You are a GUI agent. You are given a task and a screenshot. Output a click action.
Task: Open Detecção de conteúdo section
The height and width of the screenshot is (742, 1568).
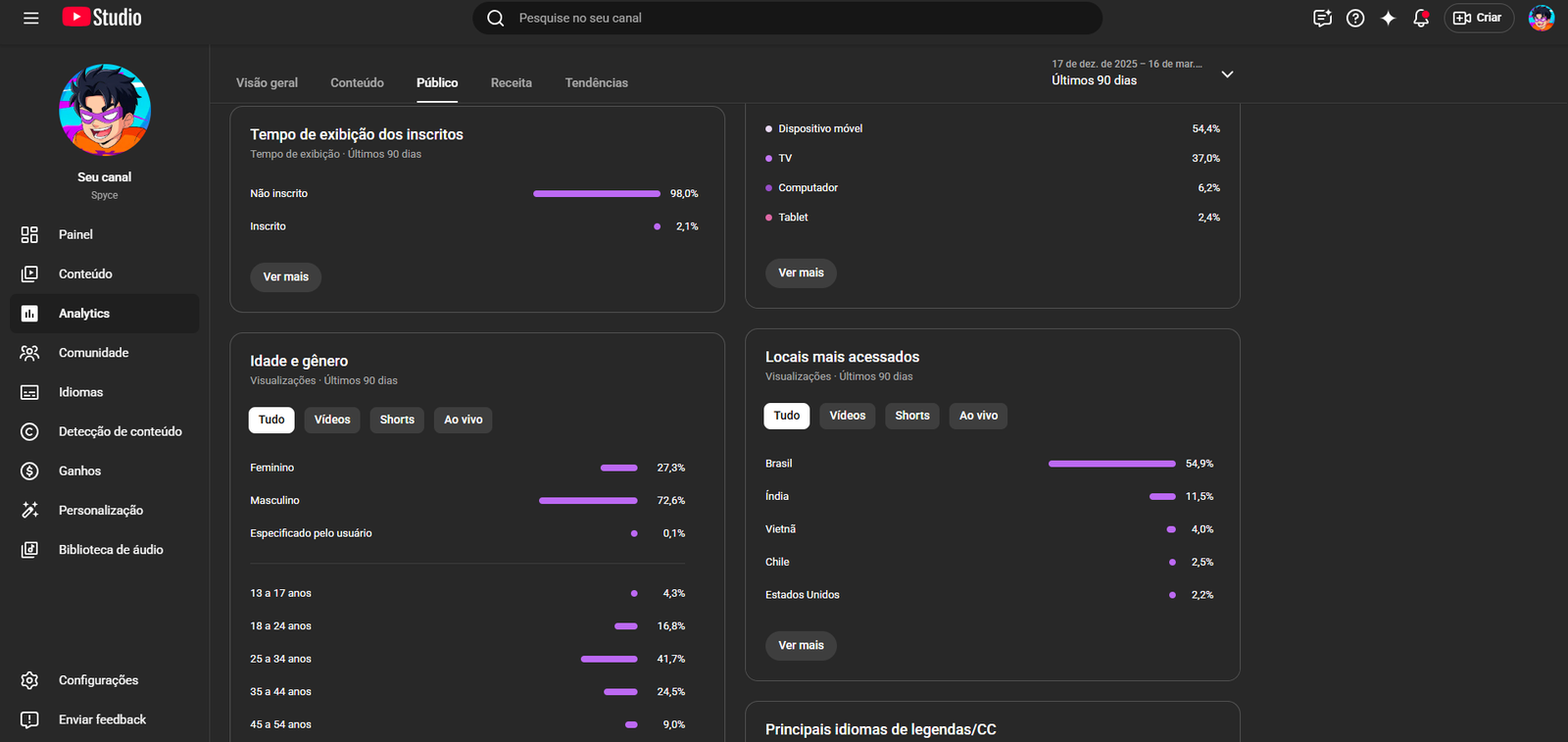click(120, 431)
